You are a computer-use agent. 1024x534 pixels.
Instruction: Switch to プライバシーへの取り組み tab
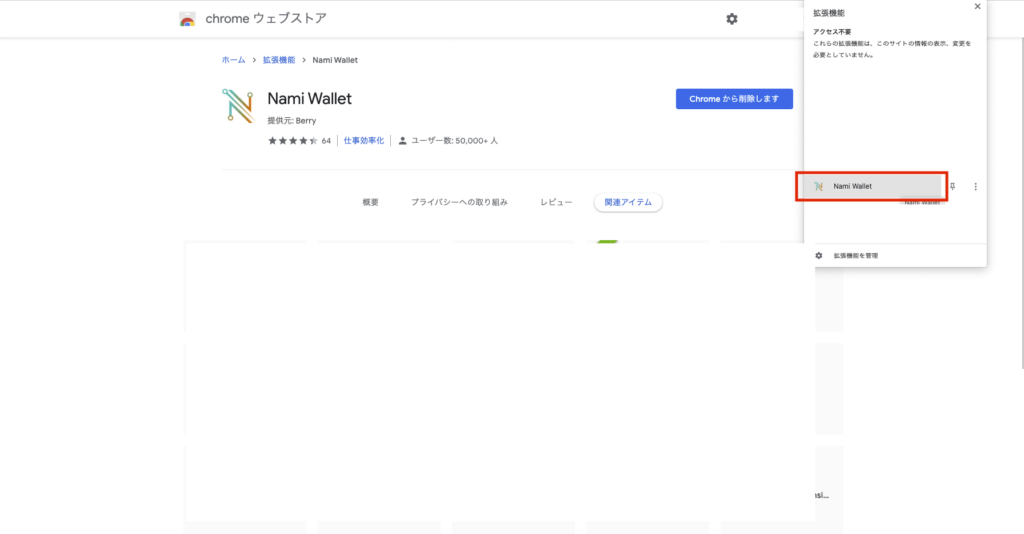459,202
